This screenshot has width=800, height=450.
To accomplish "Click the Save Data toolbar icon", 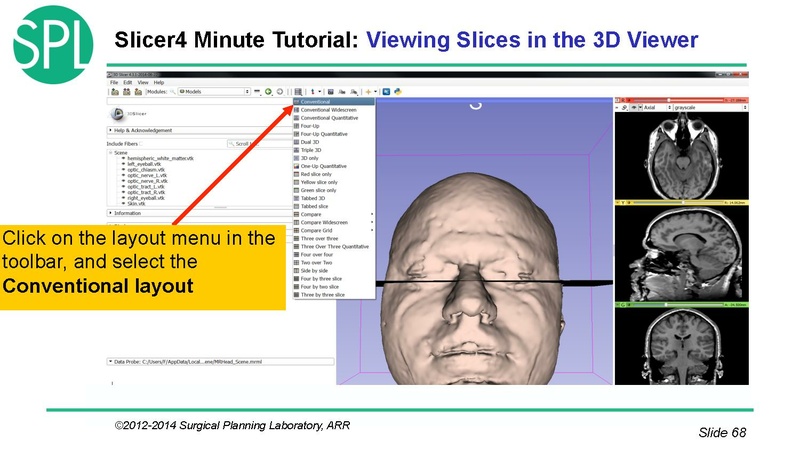I will pyautogui.click(x=138, y=92).
